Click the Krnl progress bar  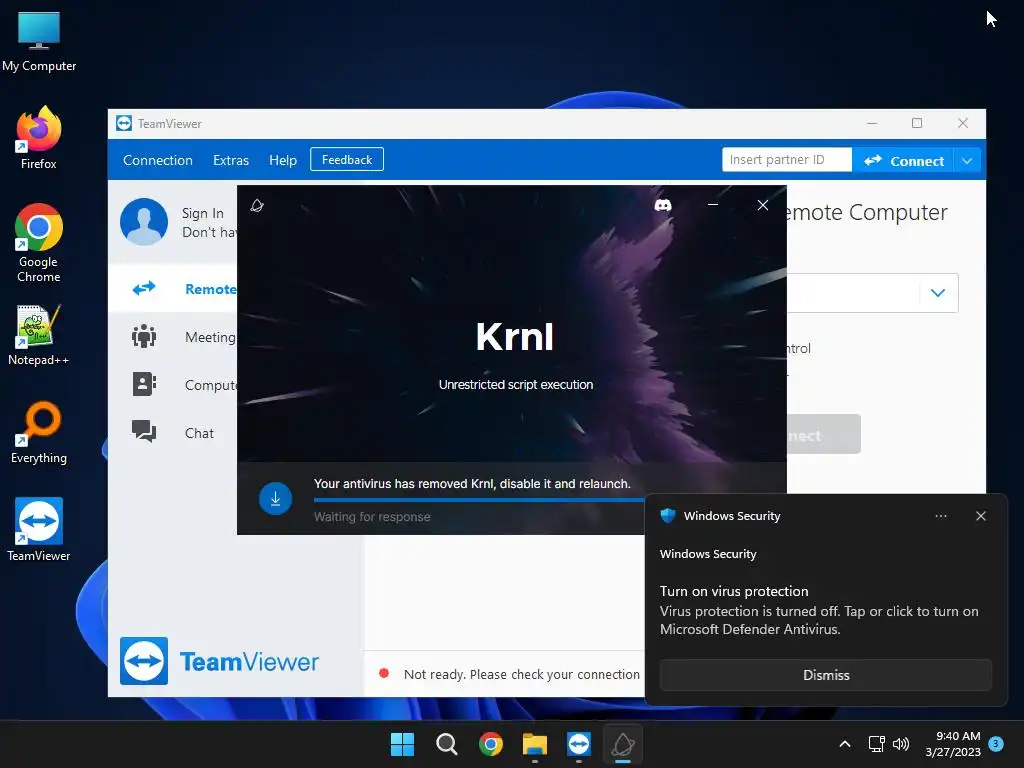coord(479,500)
